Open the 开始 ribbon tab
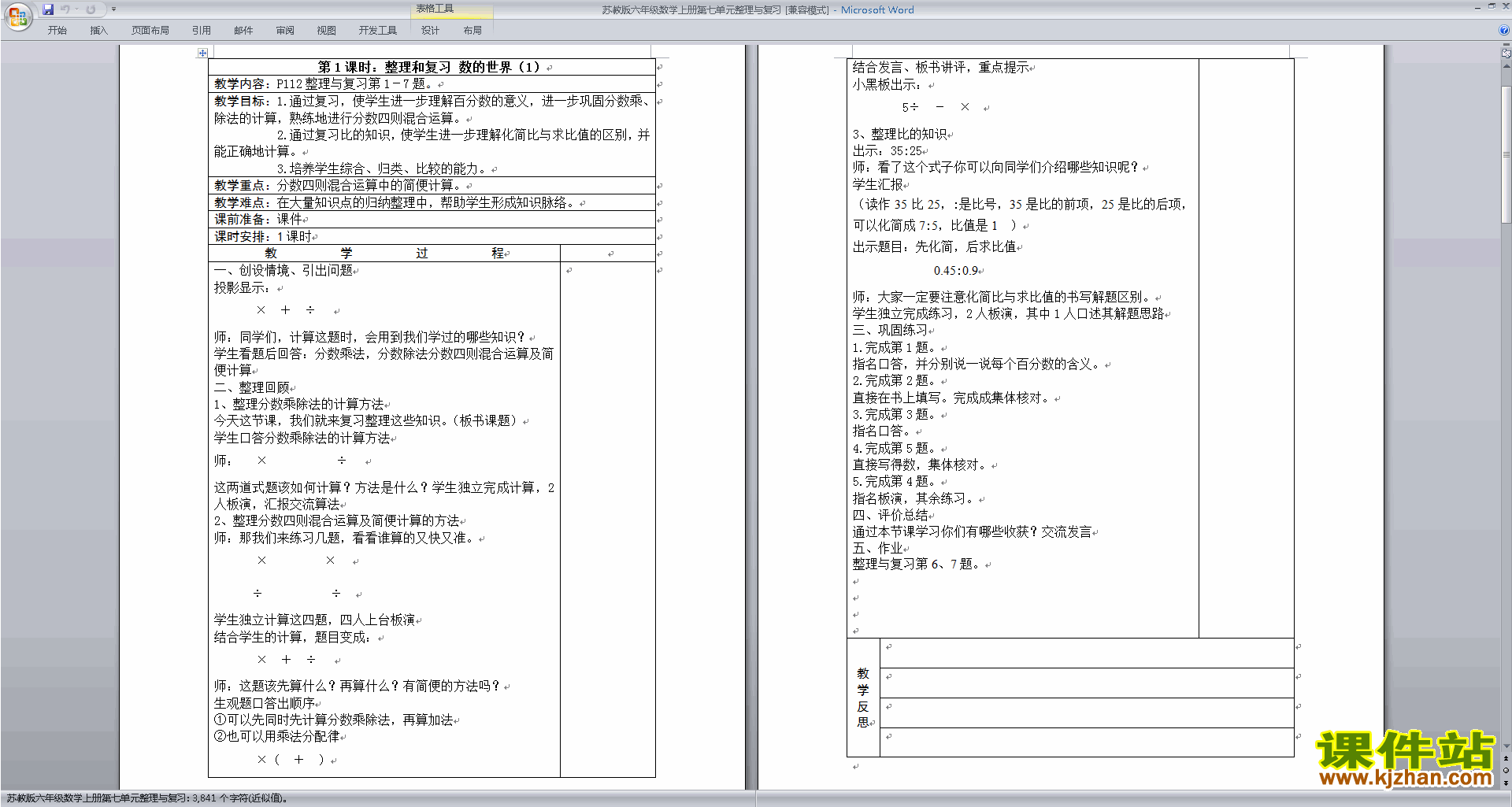Viewport: 1512px width, 807px height. coord(57,31)
